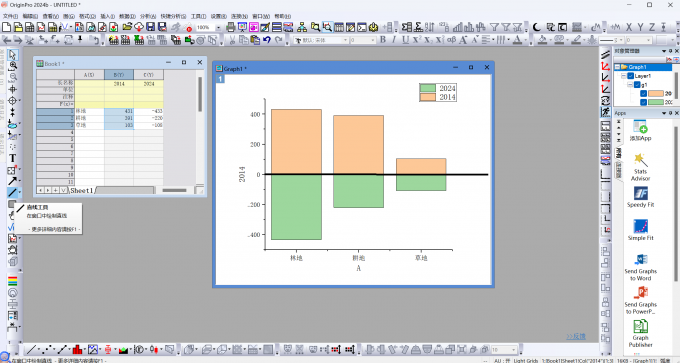Click the print icon in the toolbar
680x363 pixels.
click(231, 27)
